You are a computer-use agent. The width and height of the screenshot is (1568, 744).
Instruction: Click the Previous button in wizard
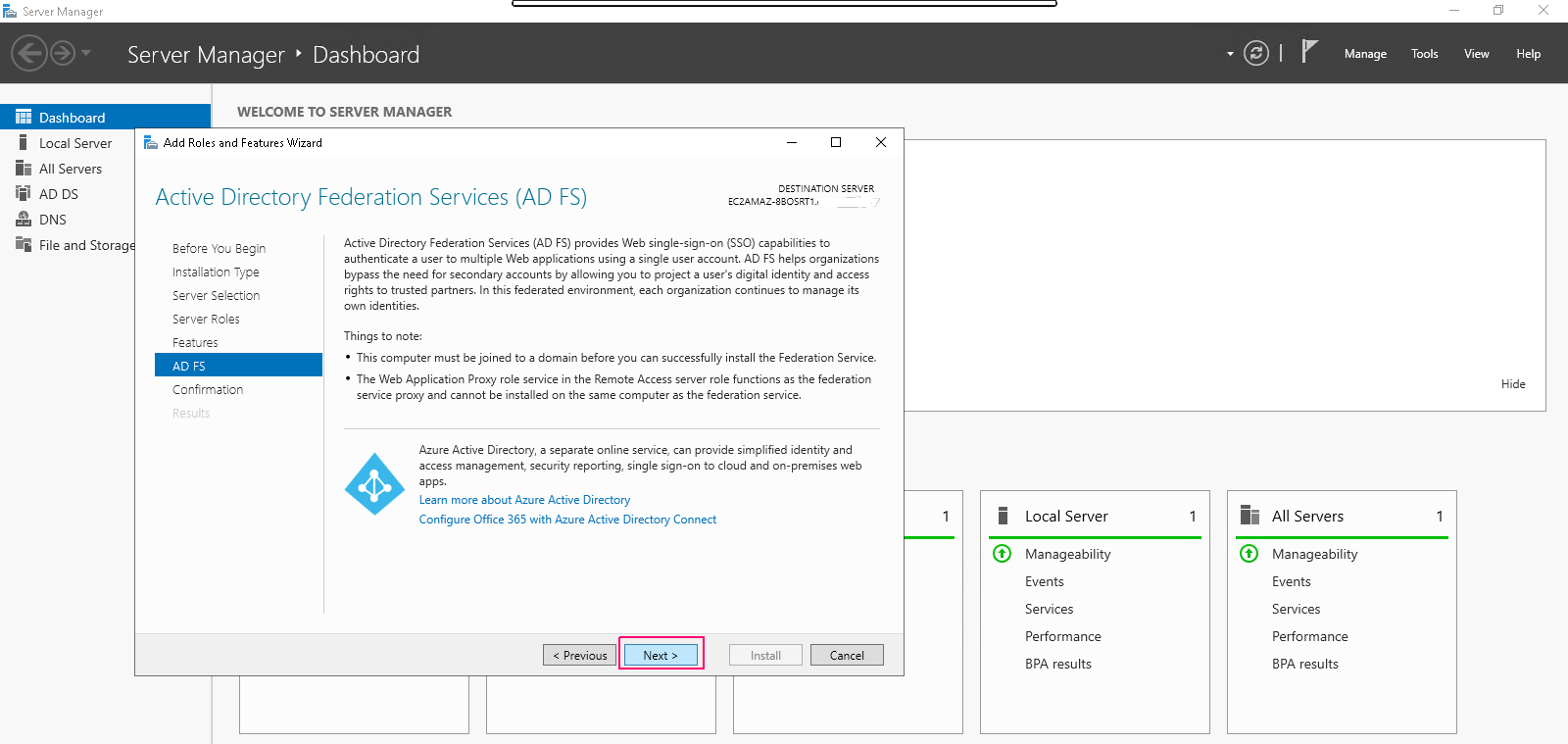click(x=579, y=655)
